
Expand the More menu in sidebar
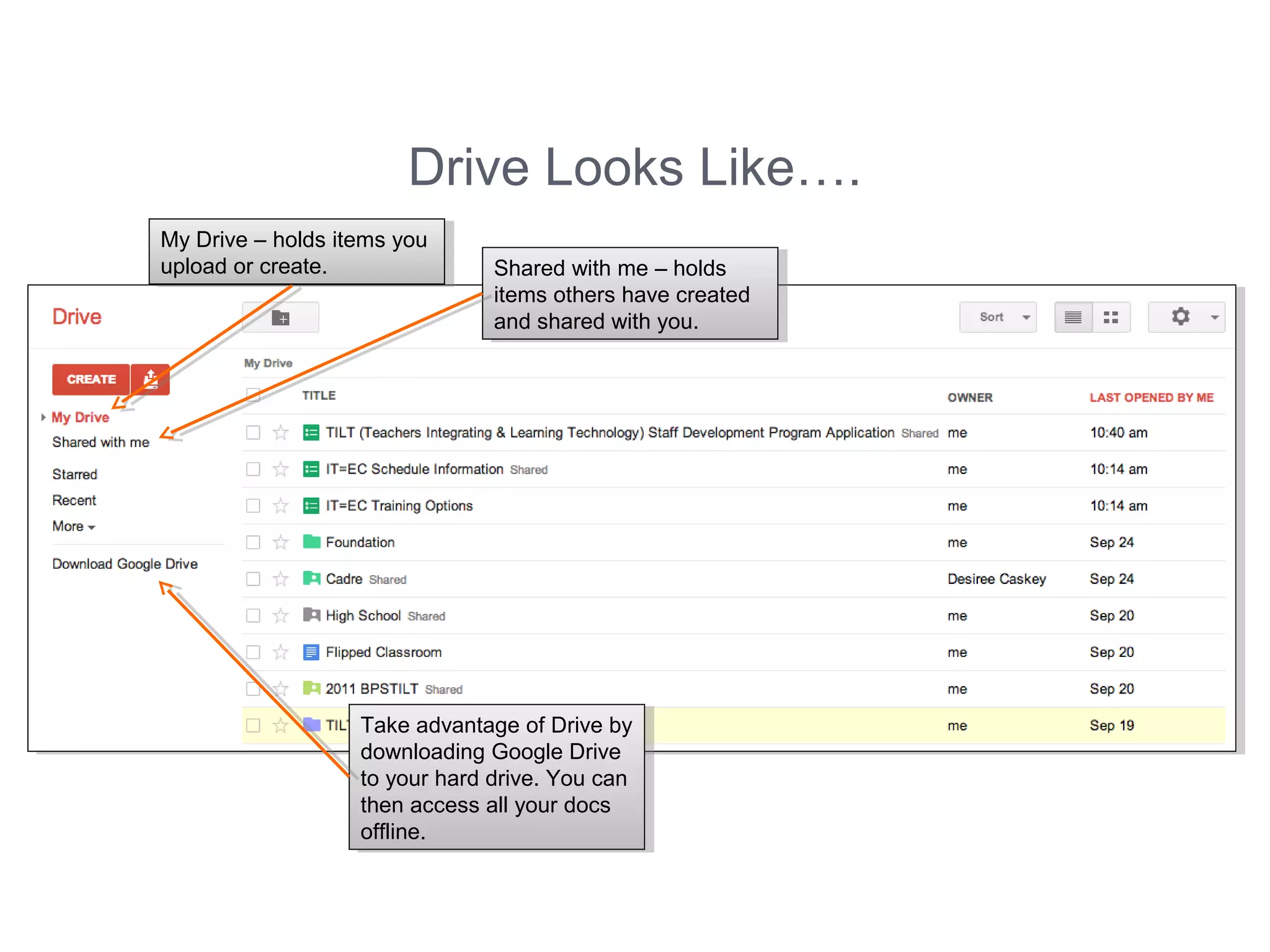(x=74, y=526)
